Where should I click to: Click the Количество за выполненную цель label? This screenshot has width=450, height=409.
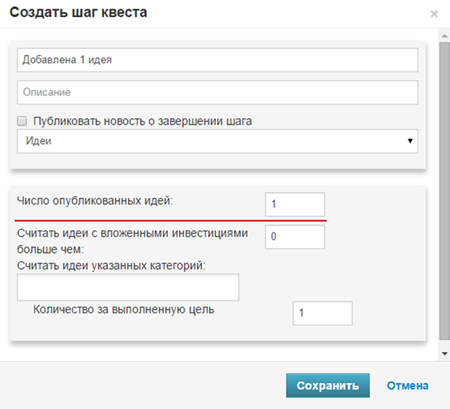124,310
